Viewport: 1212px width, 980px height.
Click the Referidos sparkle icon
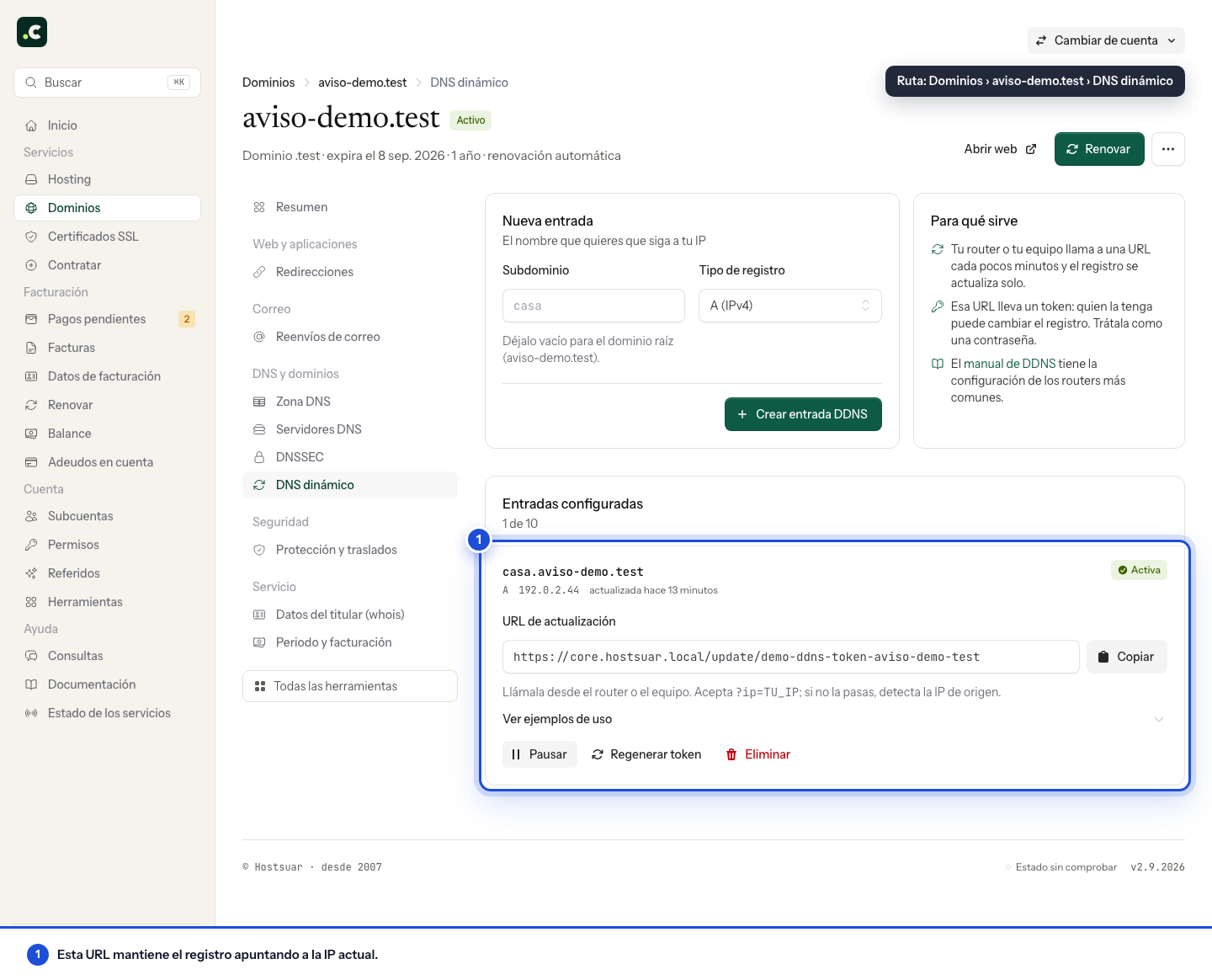(31, 573)
